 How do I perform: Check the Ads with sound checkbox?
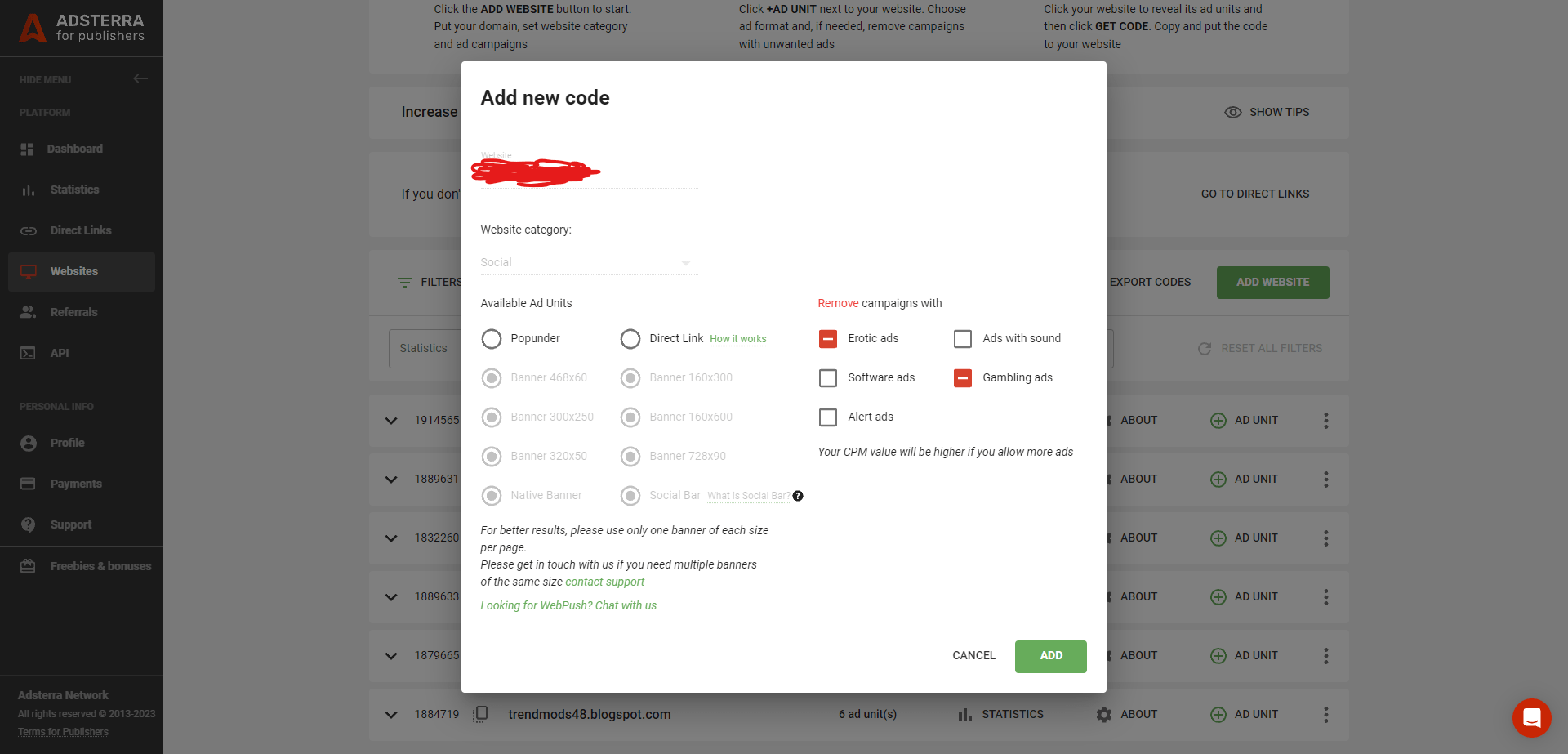pyautogui.click(x=962, y=338)
